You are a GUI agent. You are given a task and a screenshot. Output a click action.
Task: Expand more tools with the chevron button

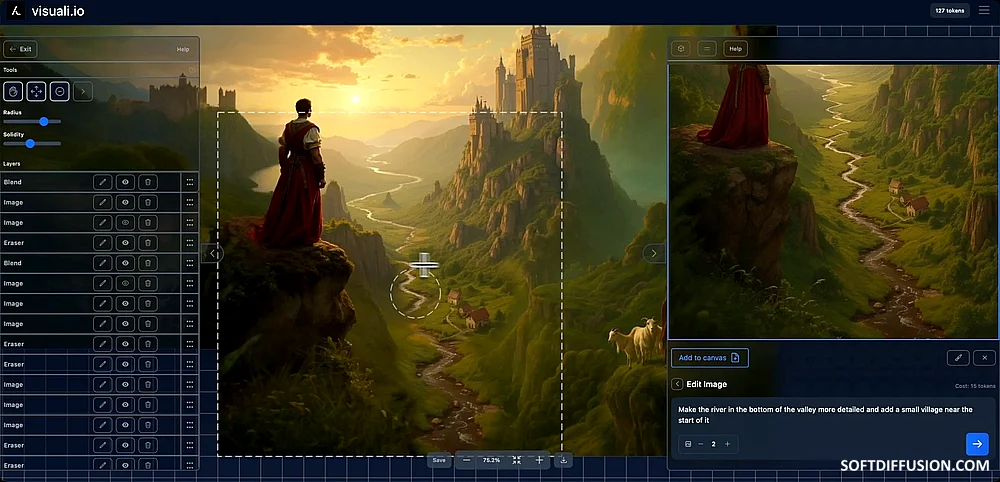83,92
